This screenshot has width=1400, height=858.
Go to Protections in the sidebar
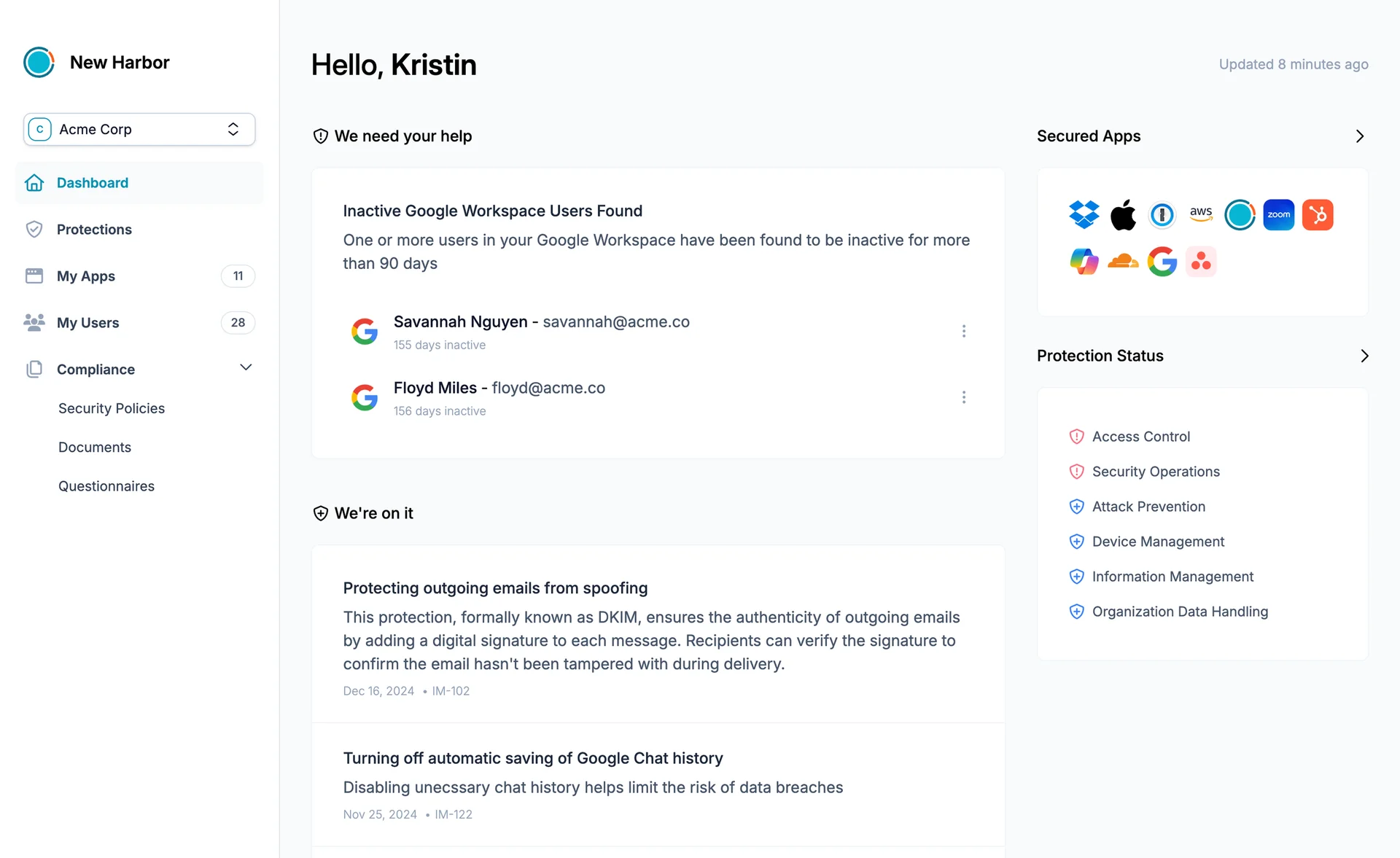coord(93,229)
